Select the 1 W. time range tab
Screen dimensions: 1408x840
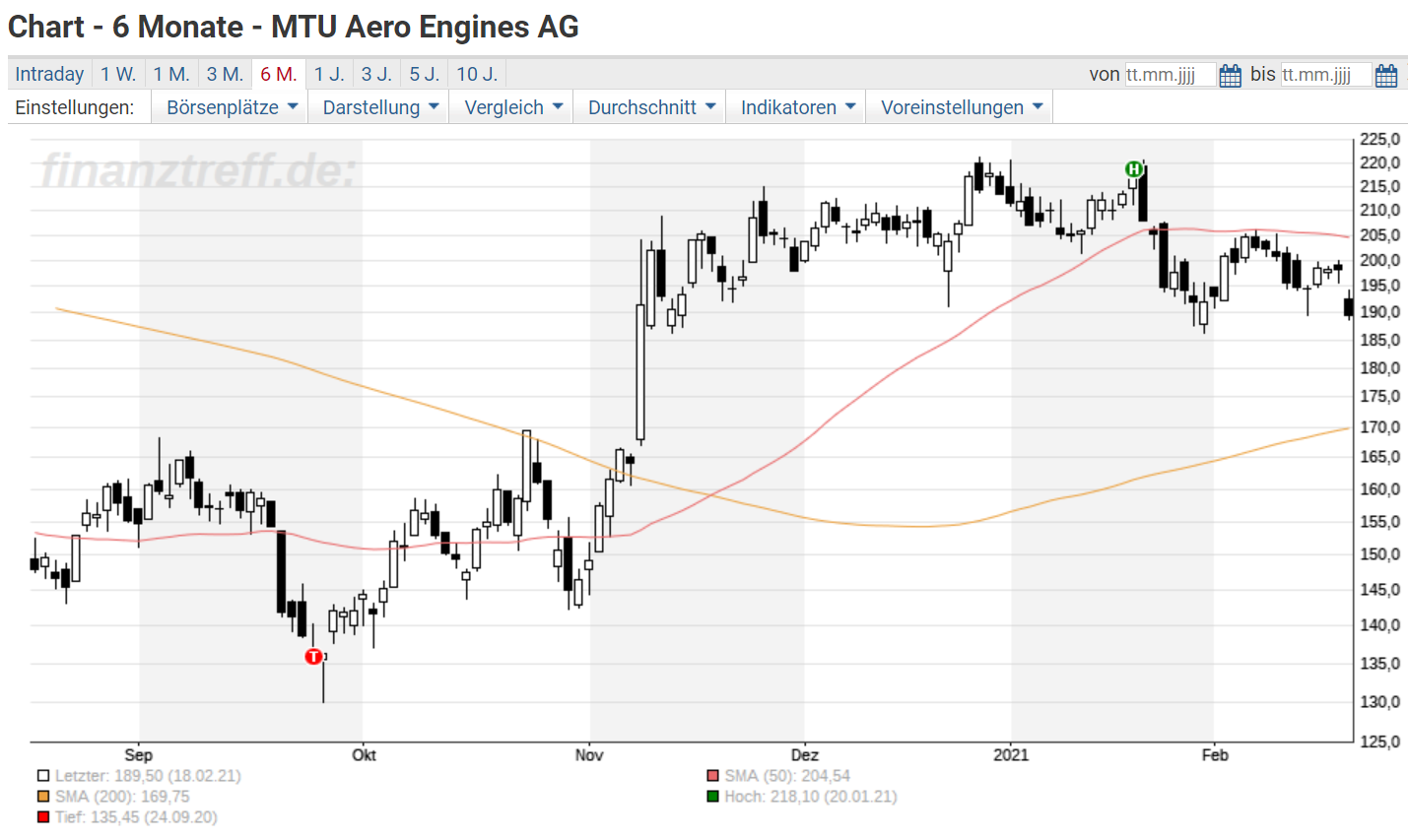point(118,74)
